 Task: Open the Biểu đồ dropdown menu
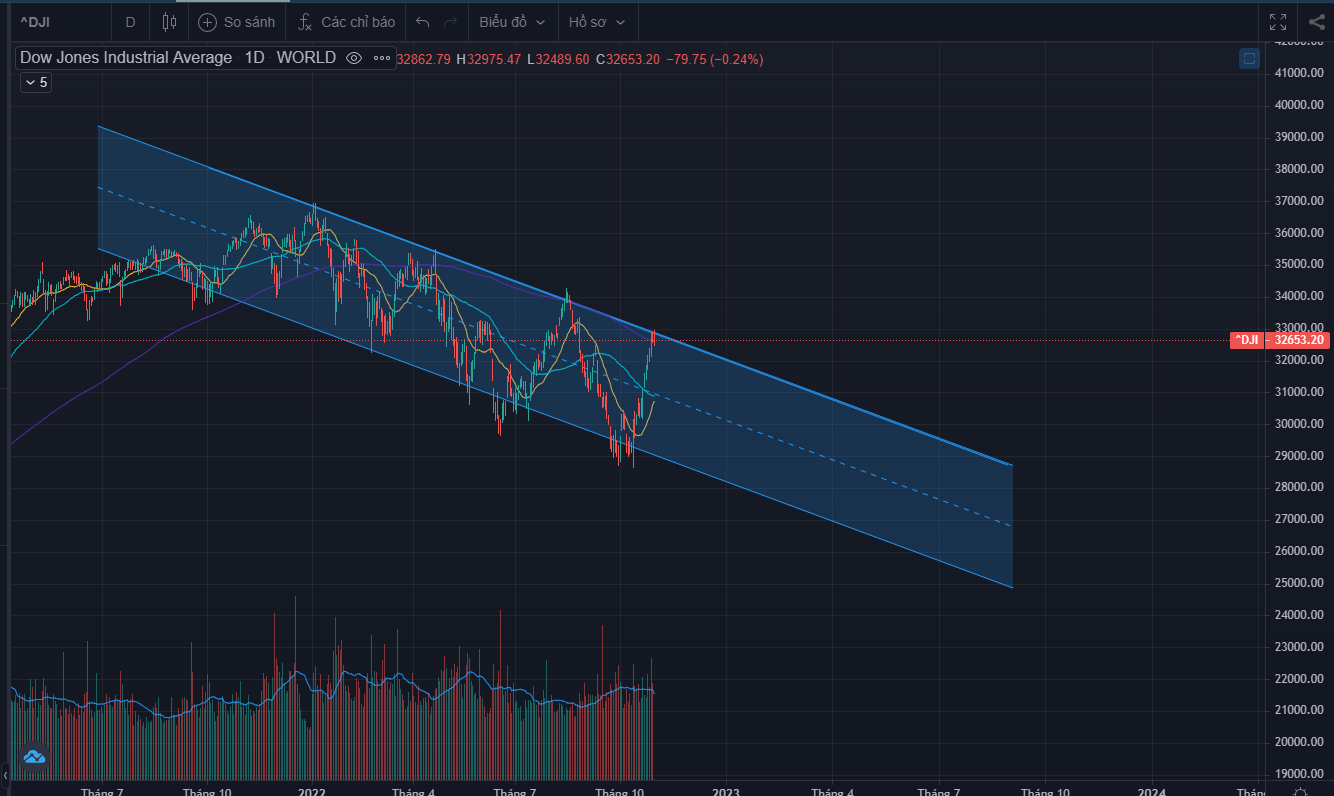512,21
